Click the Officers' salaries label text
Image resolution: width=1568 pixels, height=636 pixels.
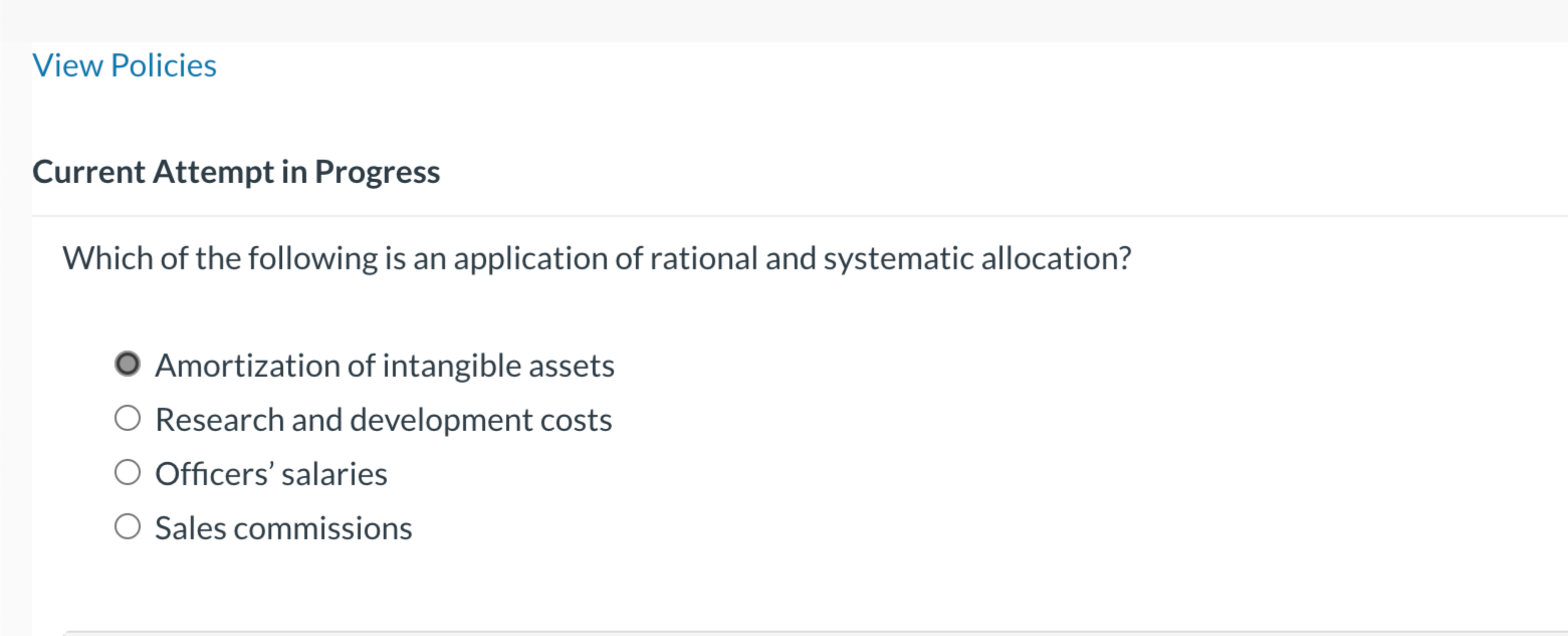(271, 473)
